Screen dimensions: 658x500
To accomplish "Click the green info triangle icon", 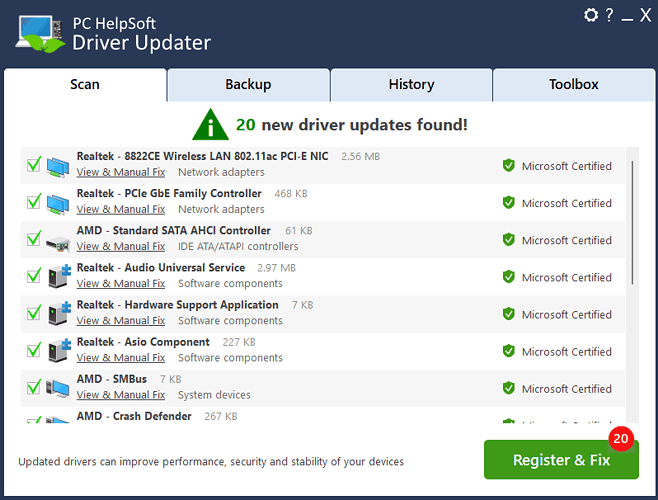I will click(210, 124).
